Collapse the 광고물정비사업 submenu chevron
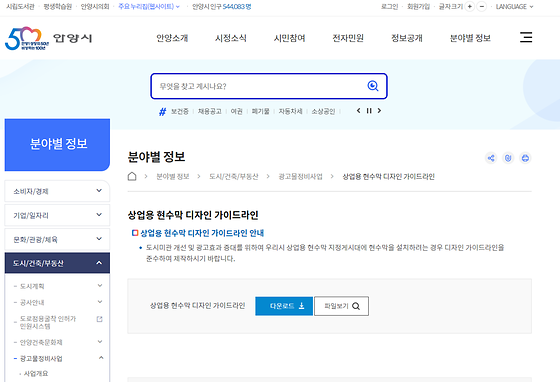This screenshot has width=560, height=382. [x=101, y=358]
